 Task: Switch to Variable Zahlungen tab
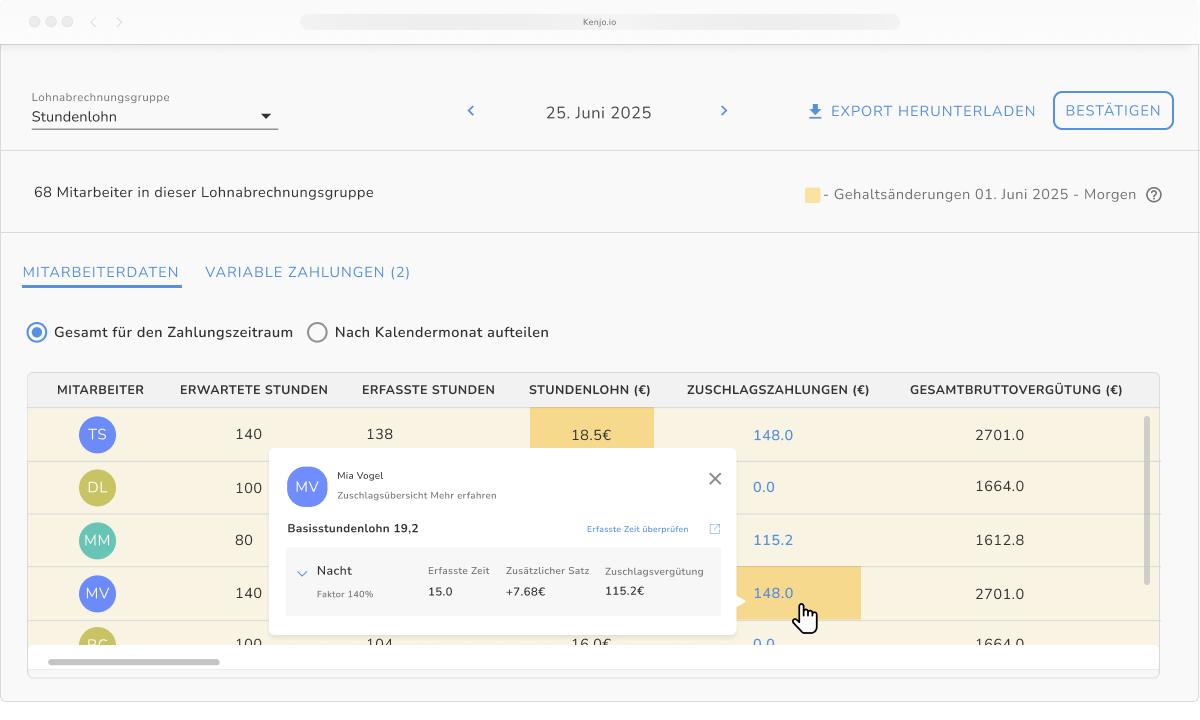(307, 272)
